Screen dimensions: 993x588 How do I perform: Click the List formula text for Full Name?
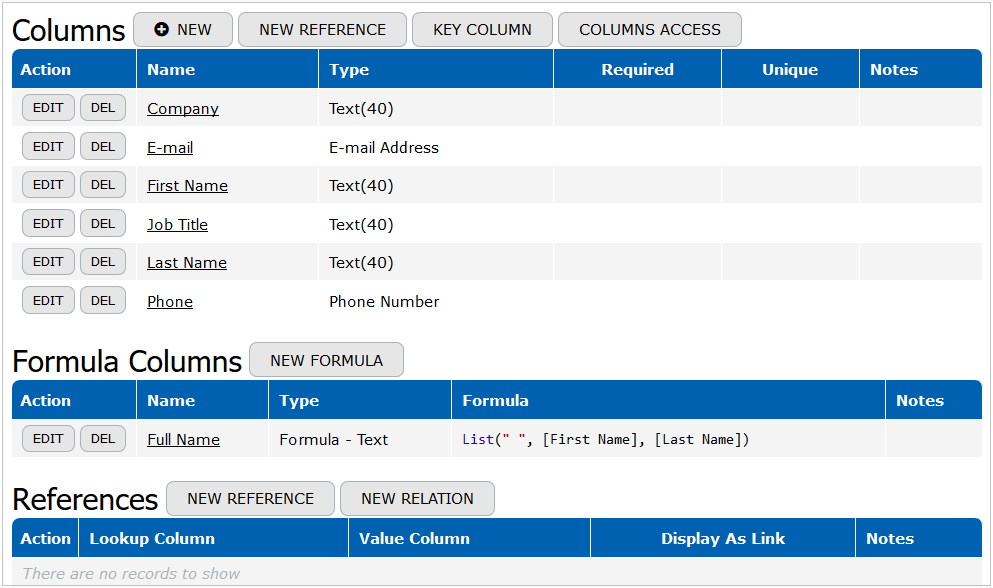(x=605, y=440)
